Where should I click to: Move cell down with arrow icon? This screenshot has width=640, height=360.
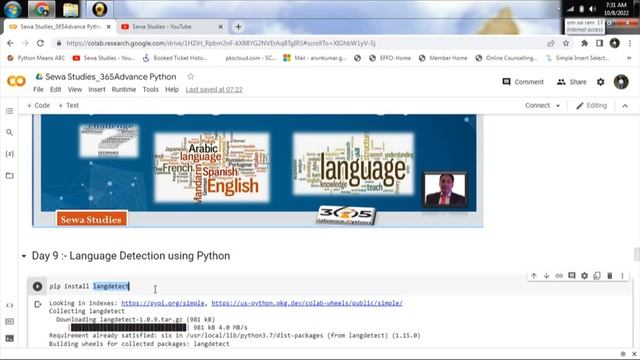pos(547,276)
